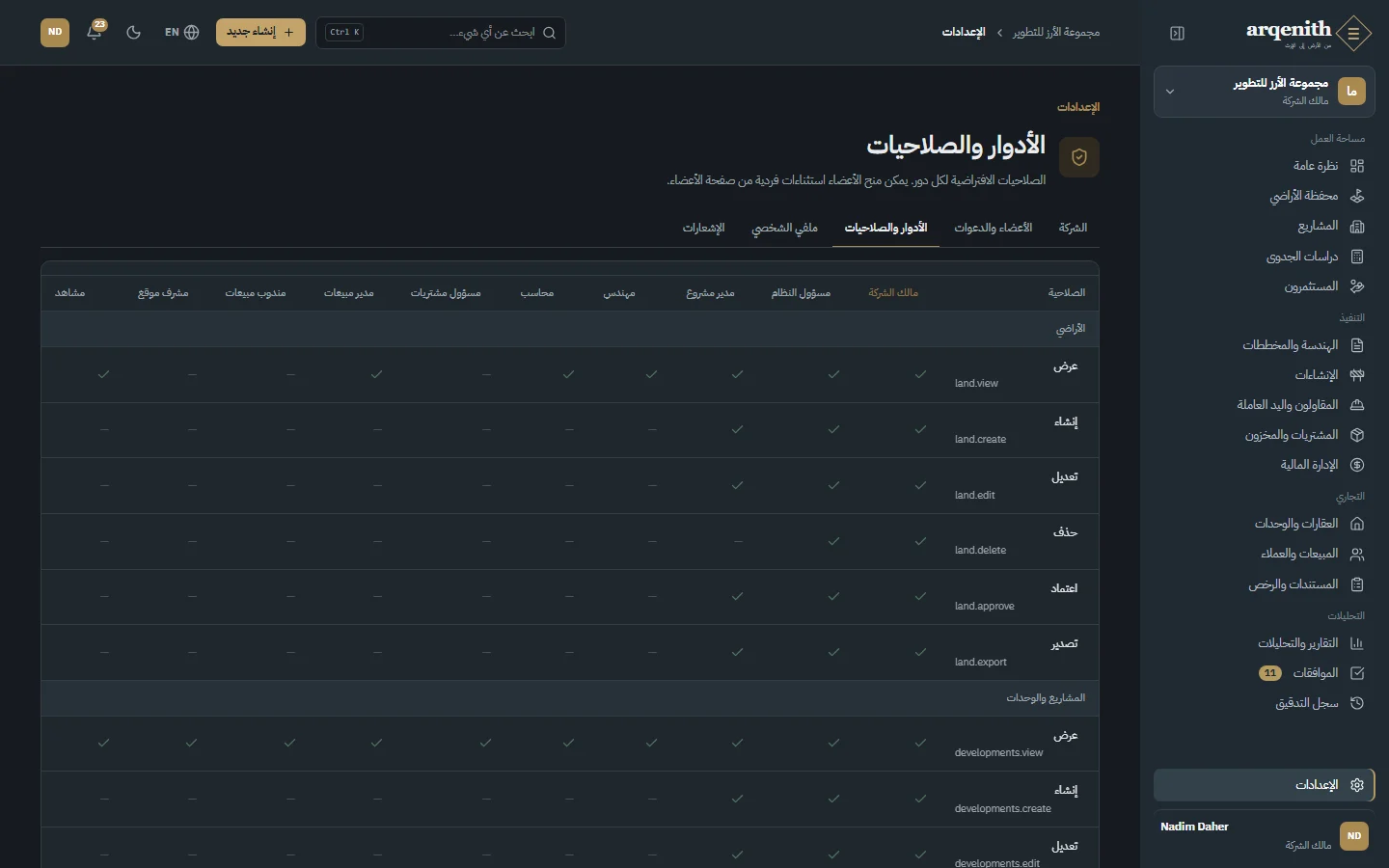Select الإعدادات settings item in sidebar
The width and height of the screenshot is (1389, 868).
(x=1264, y=785)
